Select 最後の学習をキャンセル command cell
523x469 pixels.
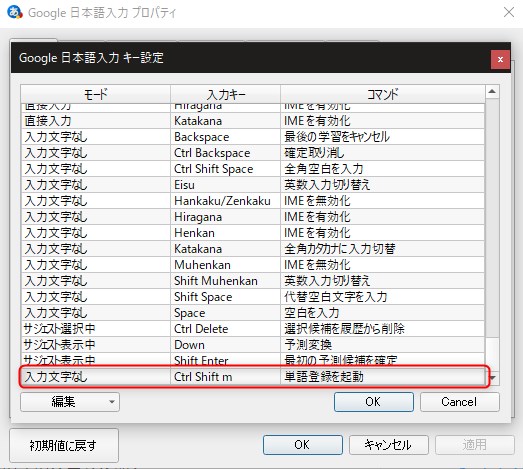tap(383, 137)
